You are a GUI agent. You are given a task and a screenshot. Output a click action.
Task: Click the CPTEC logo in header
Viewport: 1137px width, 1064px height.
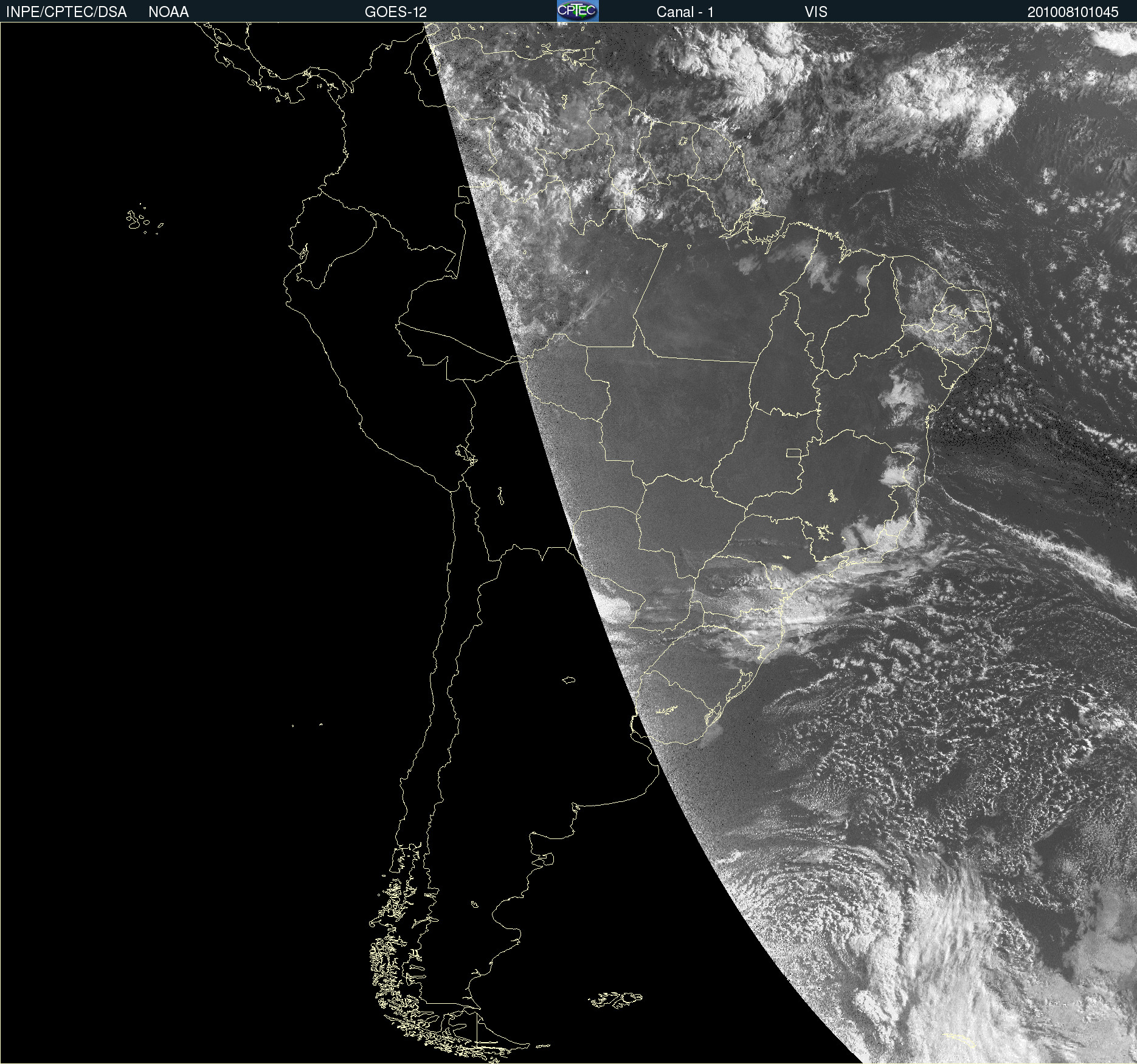578,11
